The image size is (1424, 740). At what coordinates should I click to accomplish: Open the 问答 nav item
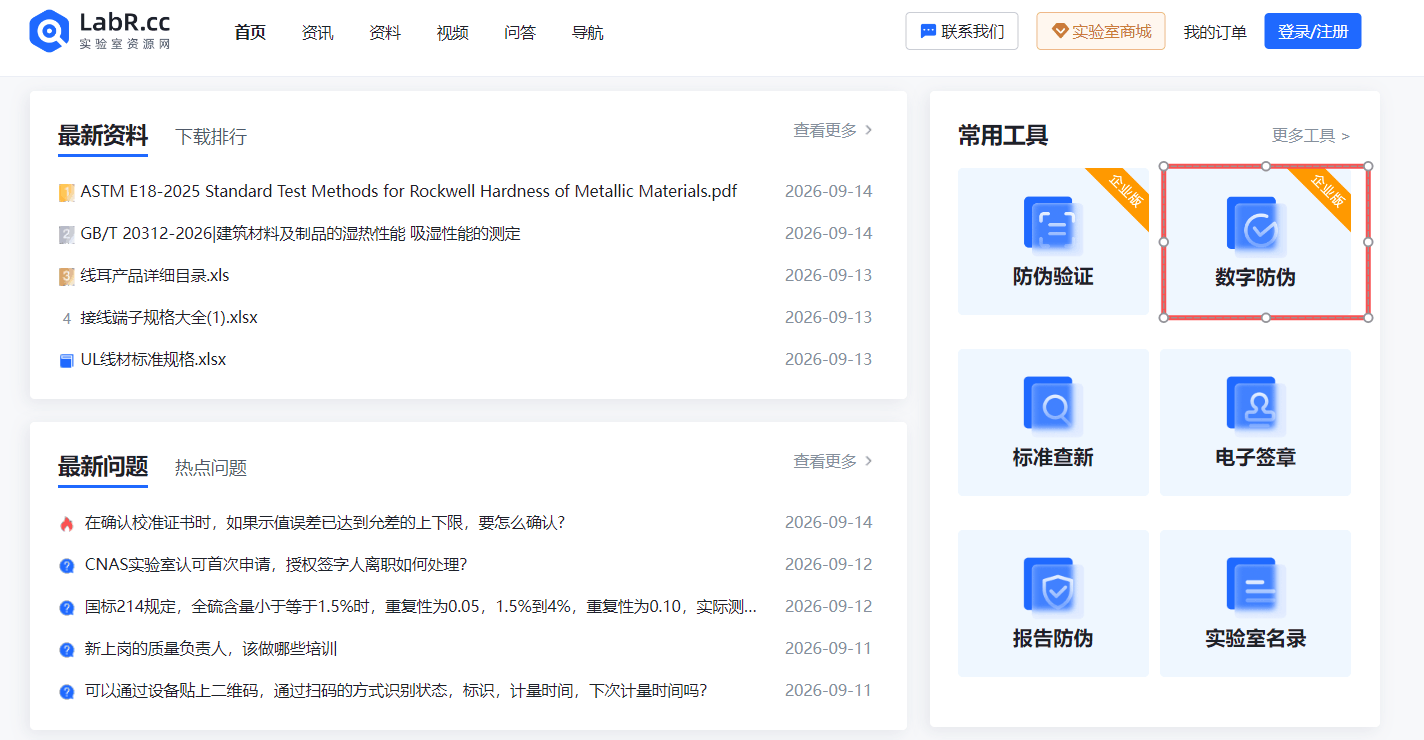tap(520, 32)
